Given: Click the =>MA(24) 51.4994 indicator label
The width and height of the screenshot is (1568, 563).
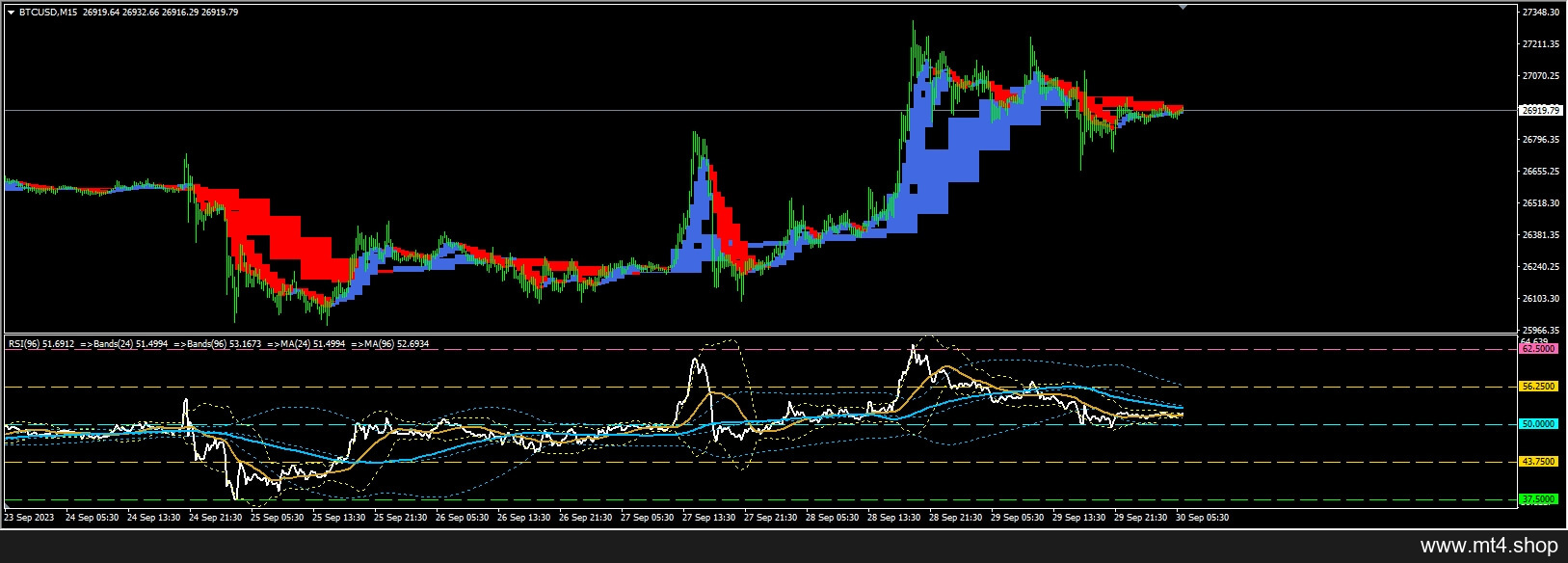Looking at the screenshot, I should tap(308, 343).
